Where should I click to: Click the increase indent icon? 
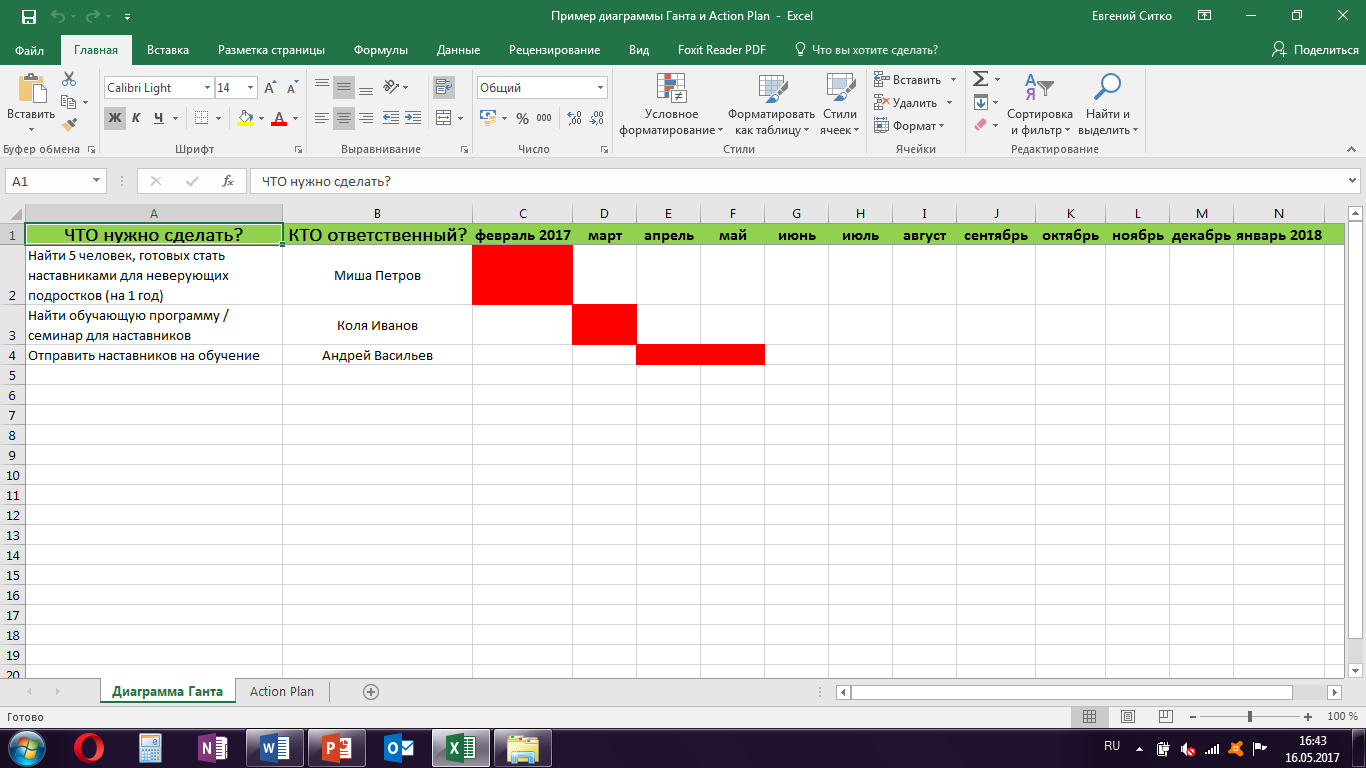[411, 118]
